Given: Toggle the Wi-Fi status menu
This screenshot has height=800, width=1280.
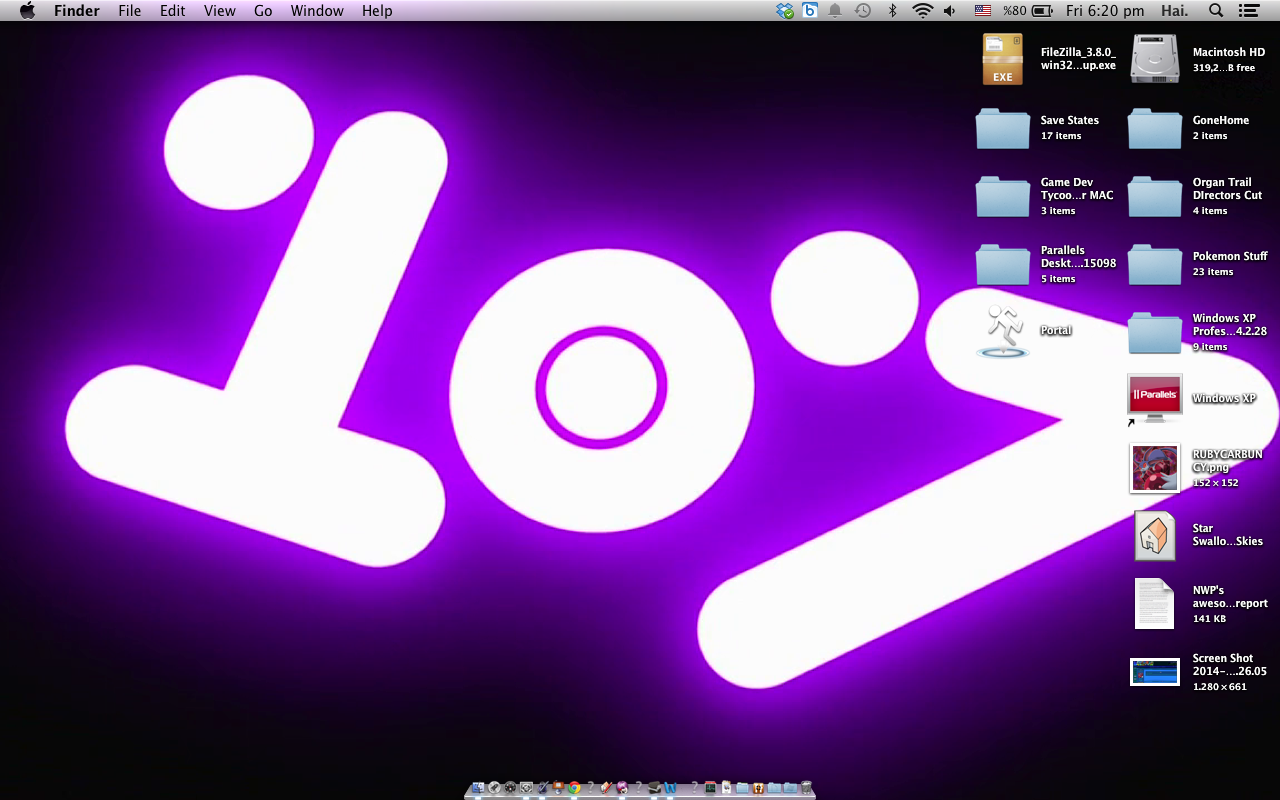Looking at the screenshot, I should point(922,11).
